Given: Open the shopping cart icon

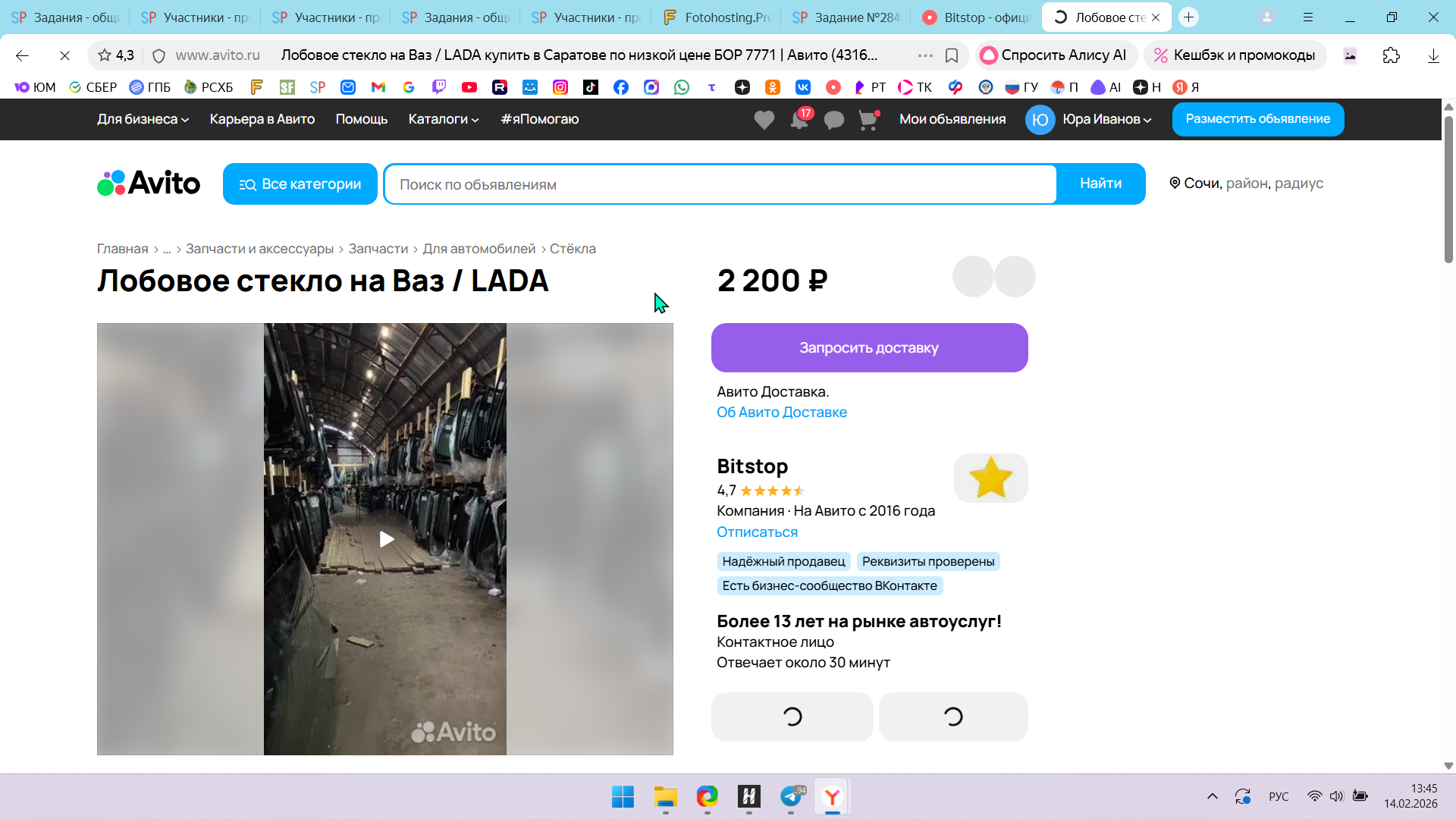Looking at the screenshot, I should [868, 120].
